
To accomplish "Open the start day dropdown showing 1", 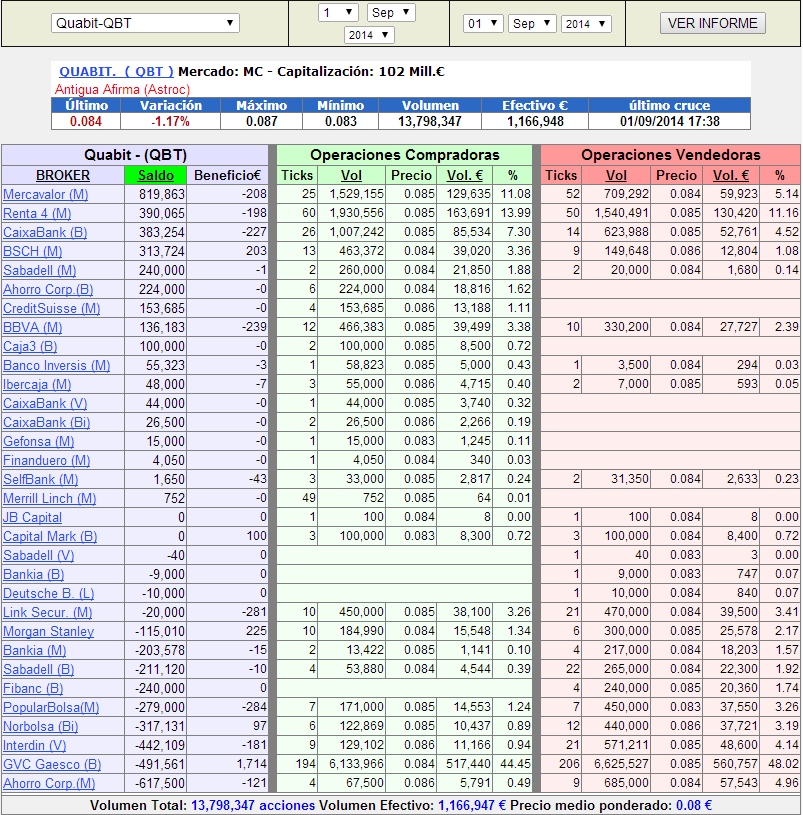I will point(338,12).
